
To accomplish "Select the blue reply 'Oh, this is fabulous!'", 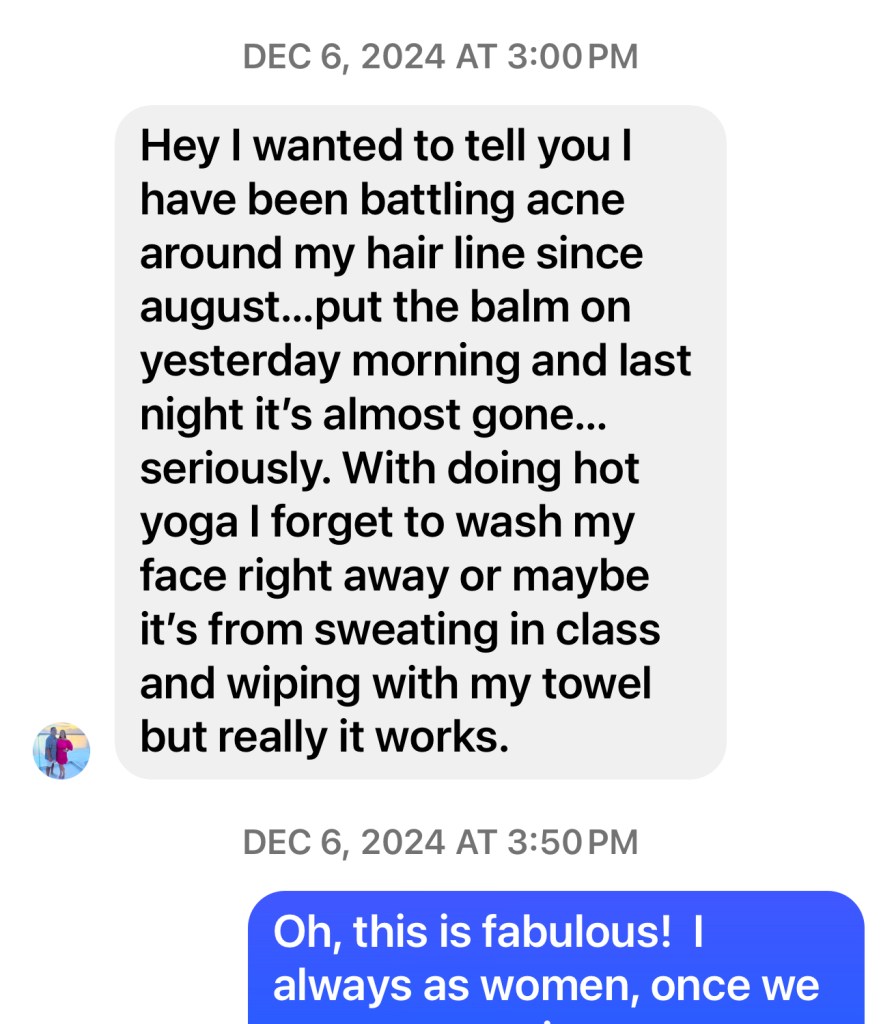I will 556,957.
